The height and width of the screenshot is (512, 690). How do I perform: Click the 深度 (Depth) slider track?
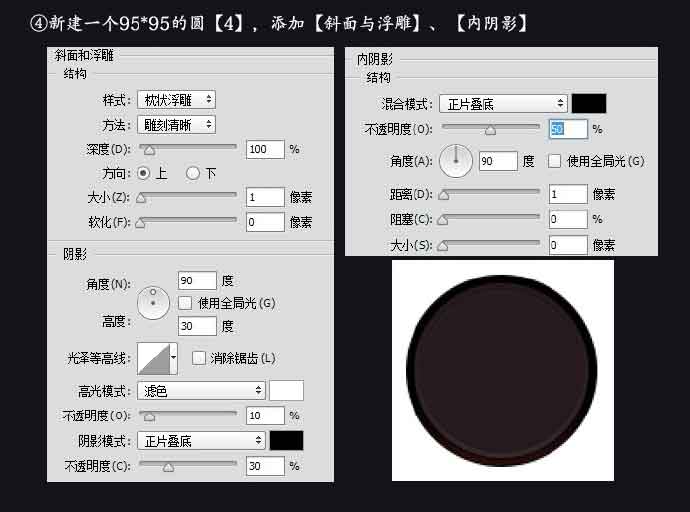coord(190,148)
